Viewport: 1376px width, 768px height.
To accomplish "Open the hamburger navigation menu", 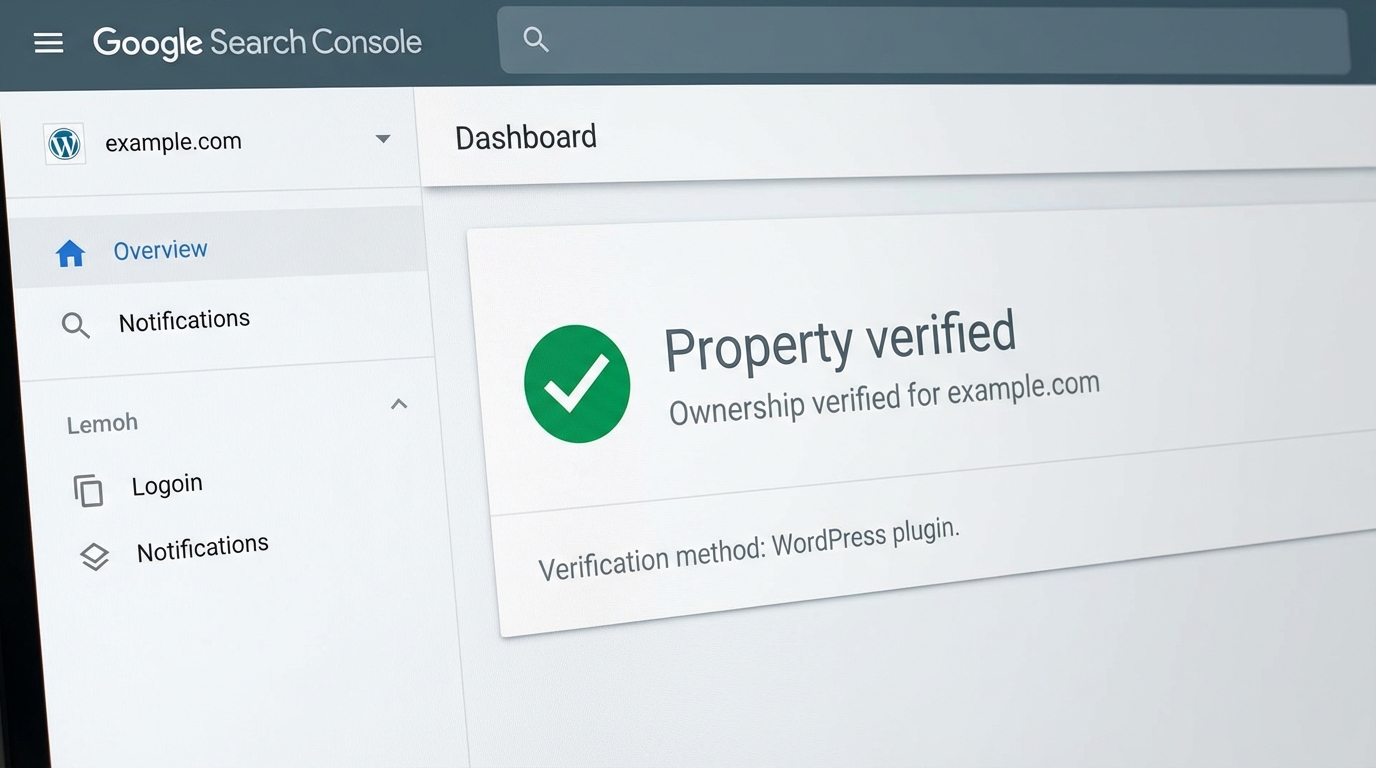I will [x=48, y=42].
